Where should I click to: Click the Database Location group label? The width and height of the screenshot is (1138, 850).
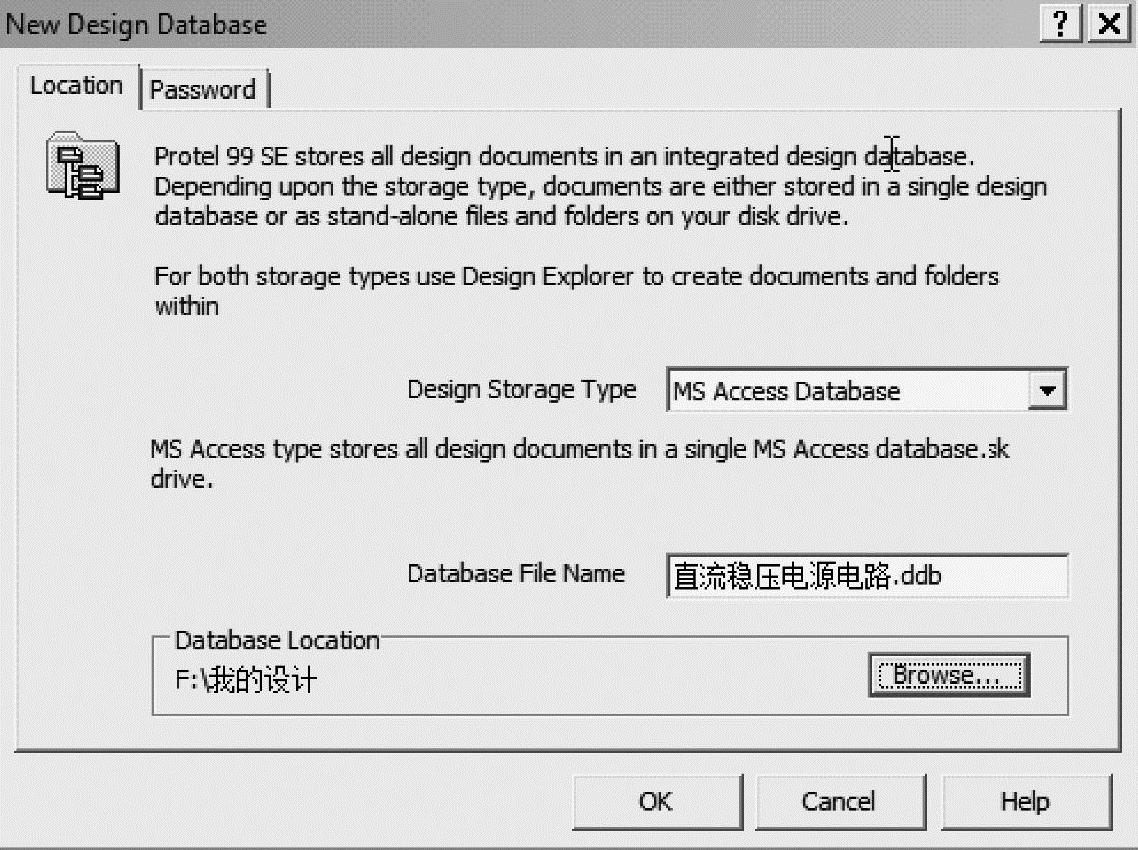click(x=277, y=640)
